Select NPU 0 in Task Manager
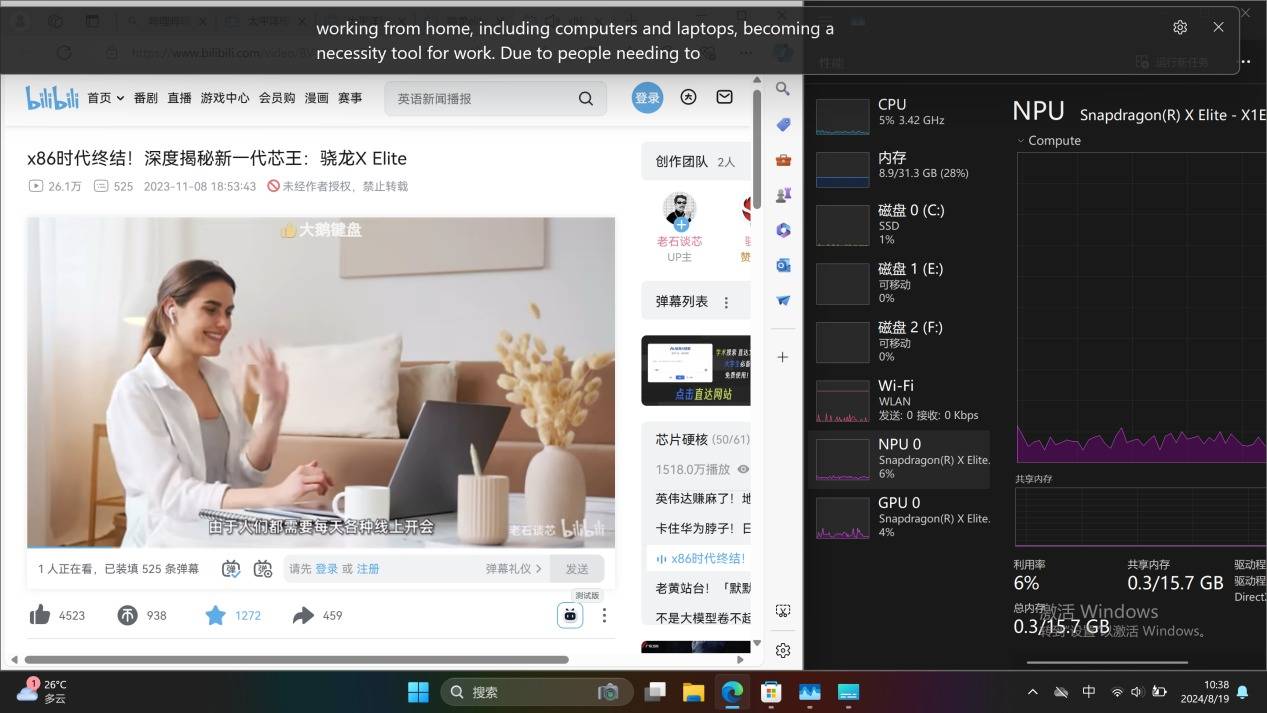1267x713 pixels. 899,459
